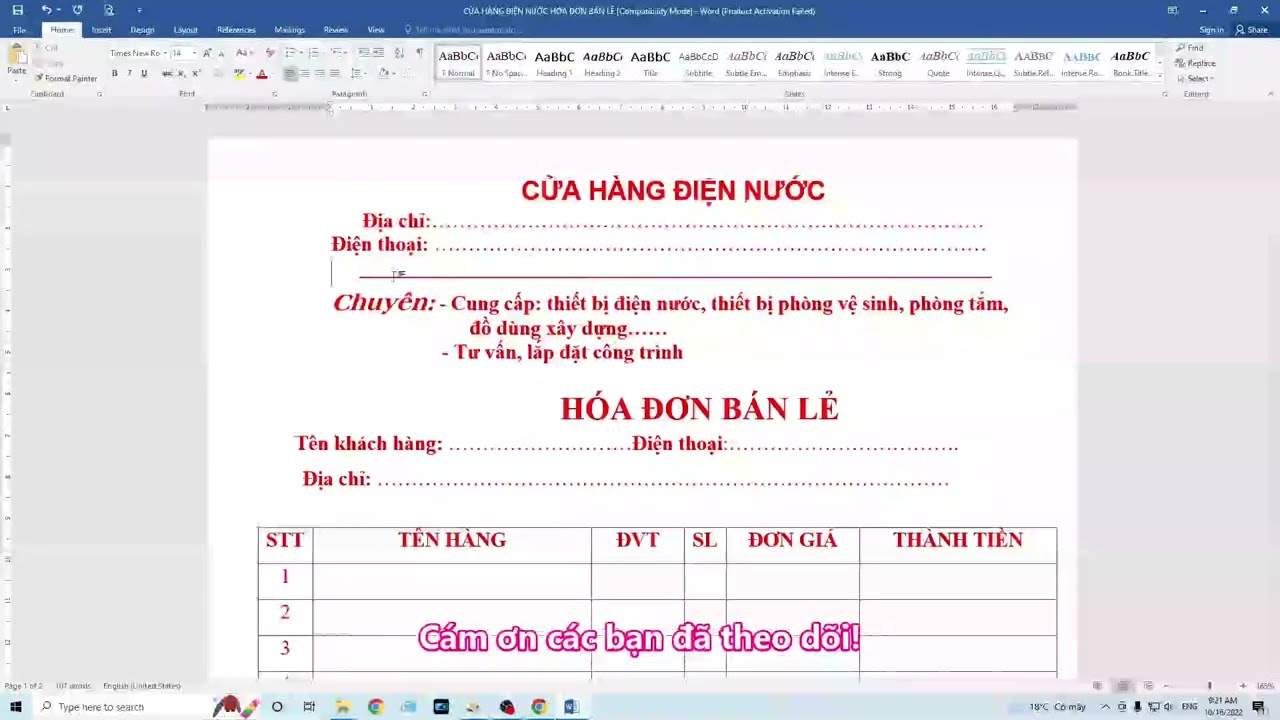
Task: Click the Redo/Repeat icon
Action: point(77,10)
